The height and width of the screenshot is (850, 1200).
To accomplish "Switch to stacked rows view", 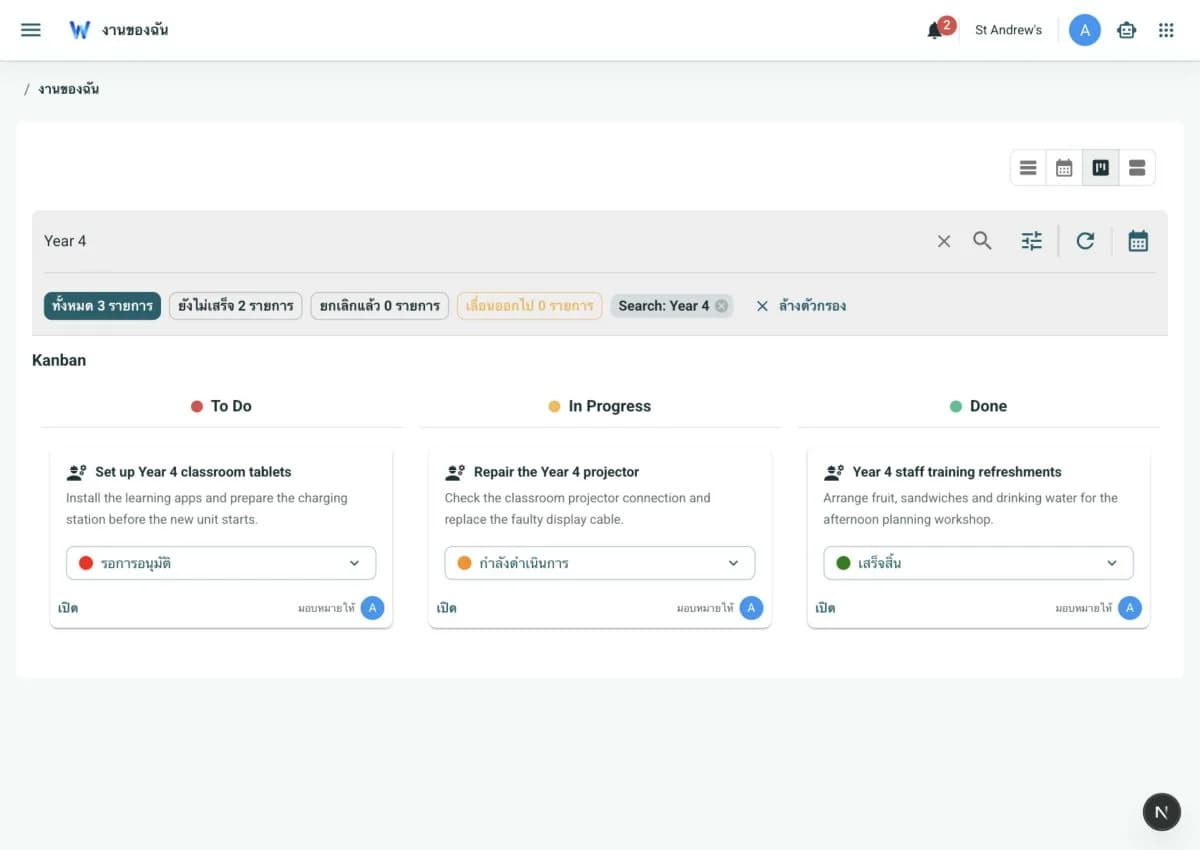I will coord(1137,168).
